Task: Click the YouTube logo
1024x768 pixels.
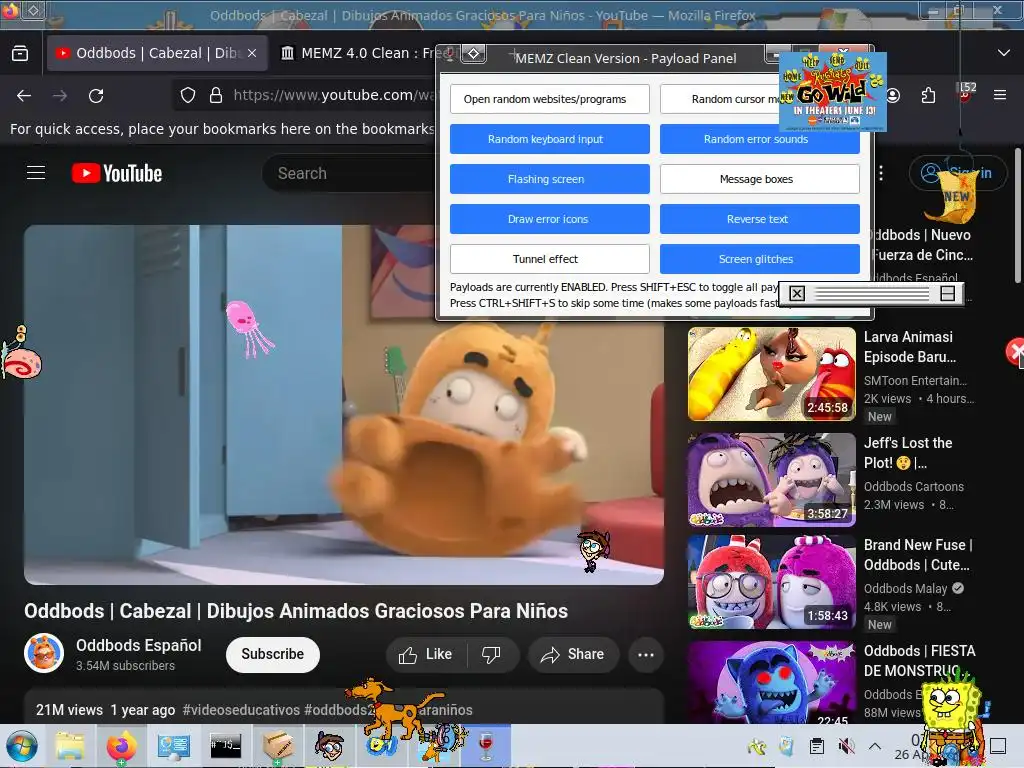Action: 117,173
